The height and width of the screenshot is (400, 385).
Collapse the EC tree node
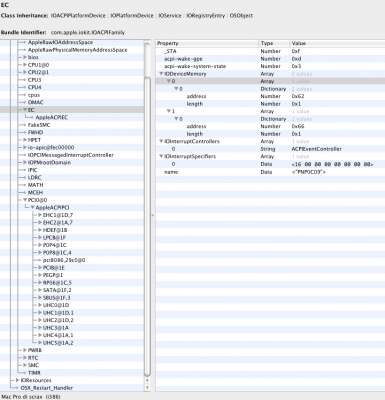click(25, 110)
